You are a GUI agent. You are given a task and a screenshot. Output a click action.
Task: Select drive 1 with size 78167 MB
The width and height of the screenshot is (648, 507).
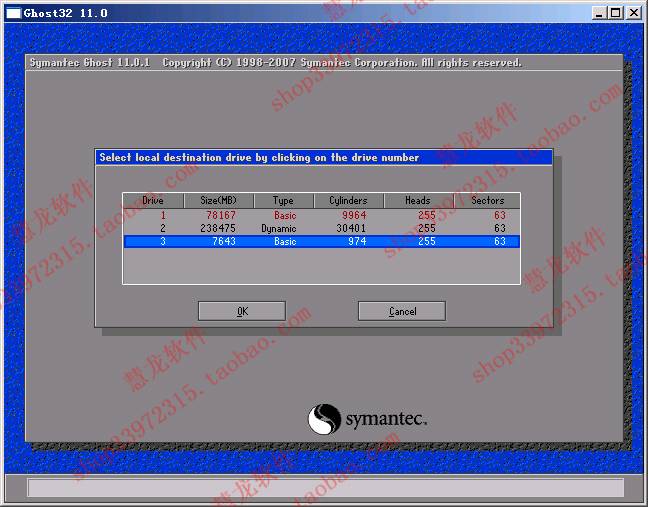pyautogui.click(x=321, y=215)
